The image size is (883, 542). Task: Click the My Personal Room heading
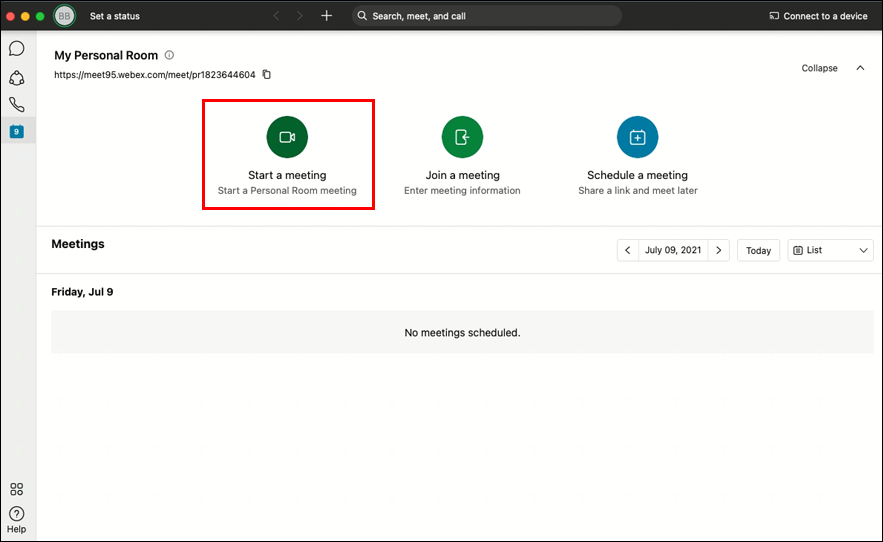click(x=106, y=55)
